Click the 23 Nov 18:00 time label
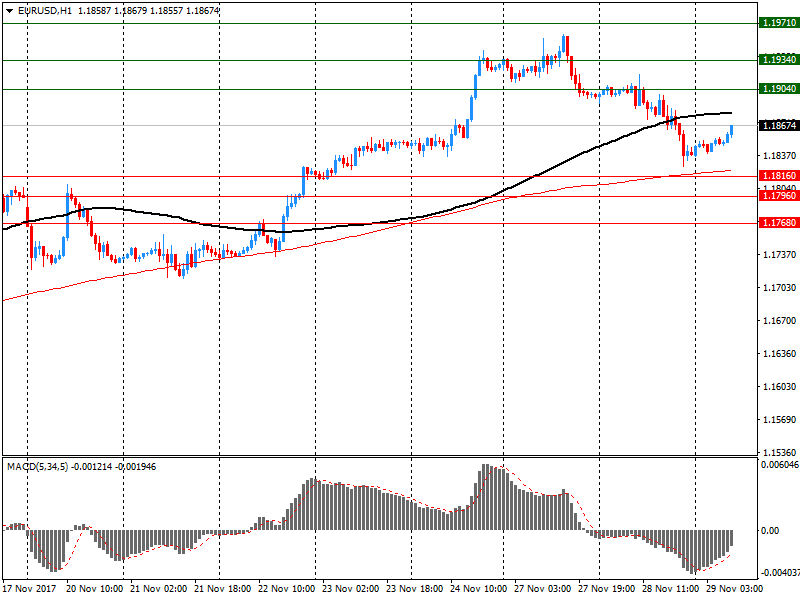This screenshot has height=600, width=800. (x=414, y=589)
